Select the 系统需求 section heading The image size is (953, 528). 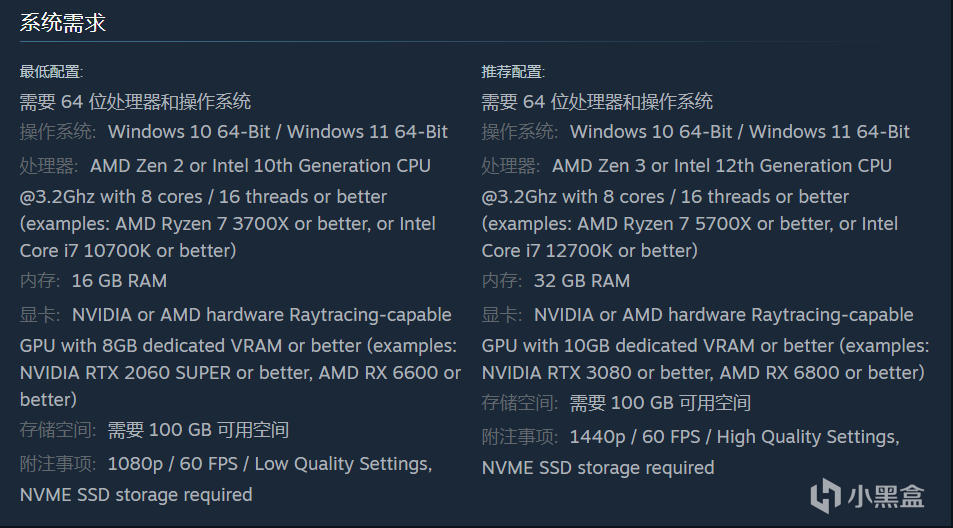pyautogui.click(x=63, y=22)
